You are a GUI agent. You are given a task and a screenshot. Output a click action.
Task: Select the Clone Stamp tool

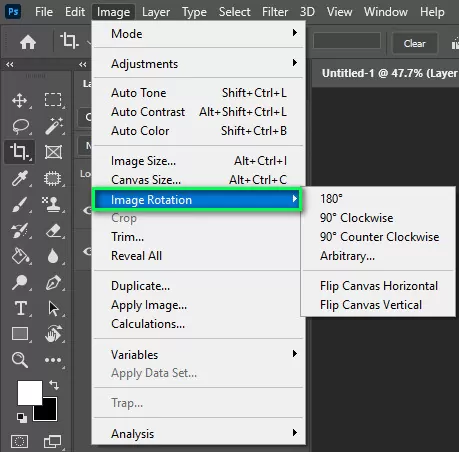[52, 204]
